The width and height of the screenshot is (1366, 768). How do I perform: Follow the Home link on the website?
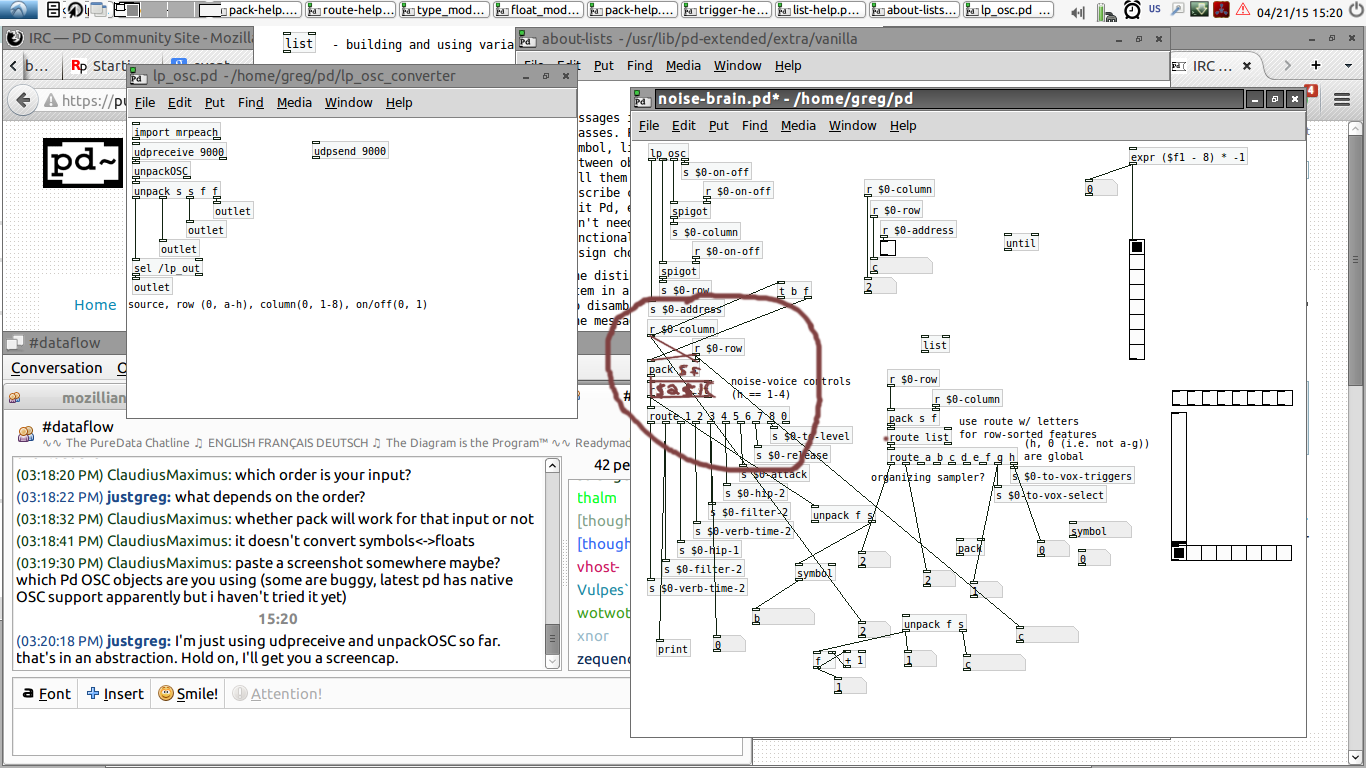point(95,305)
